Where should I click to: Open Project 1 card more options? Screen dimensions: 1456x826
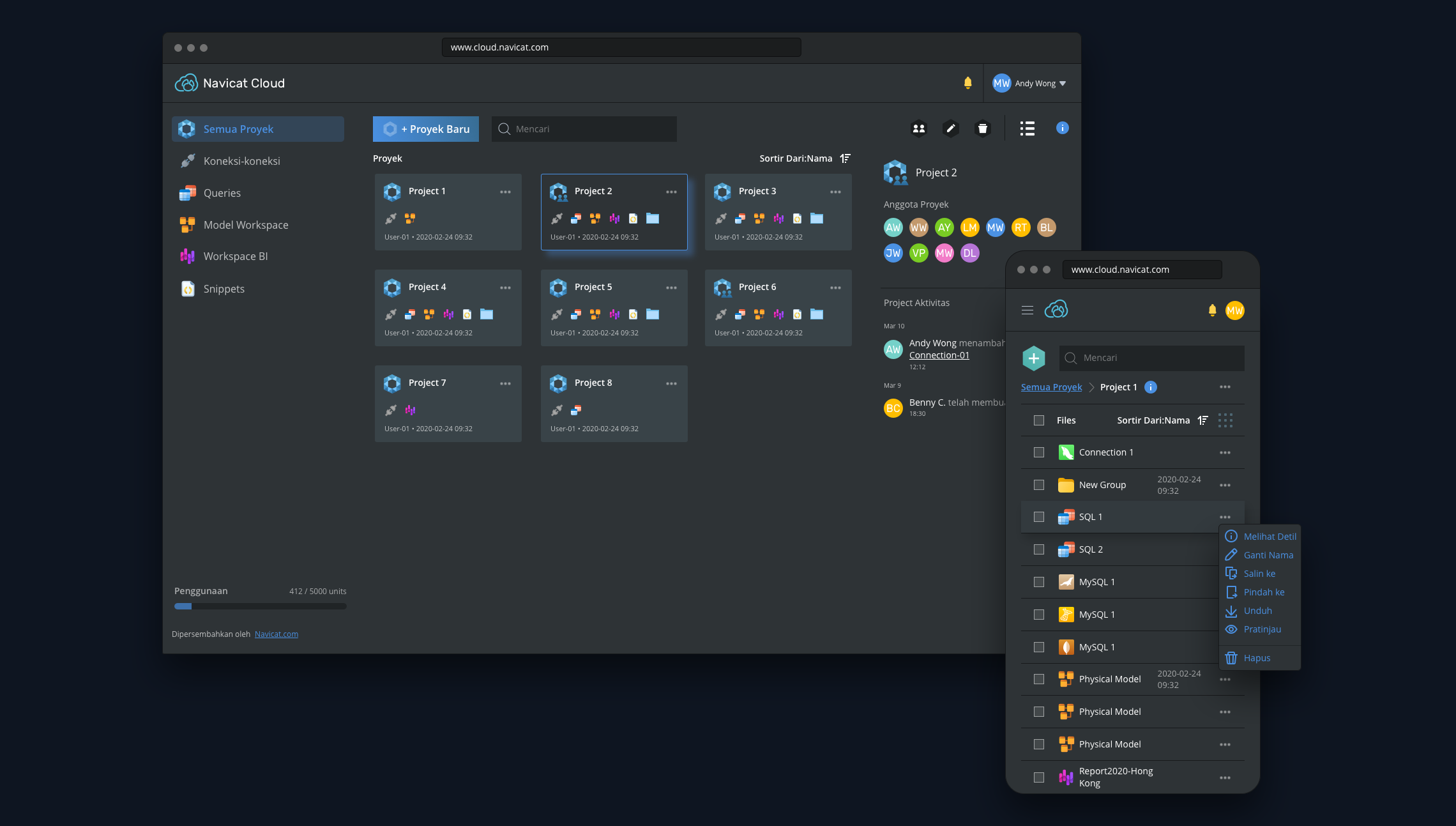click(505, 192)
